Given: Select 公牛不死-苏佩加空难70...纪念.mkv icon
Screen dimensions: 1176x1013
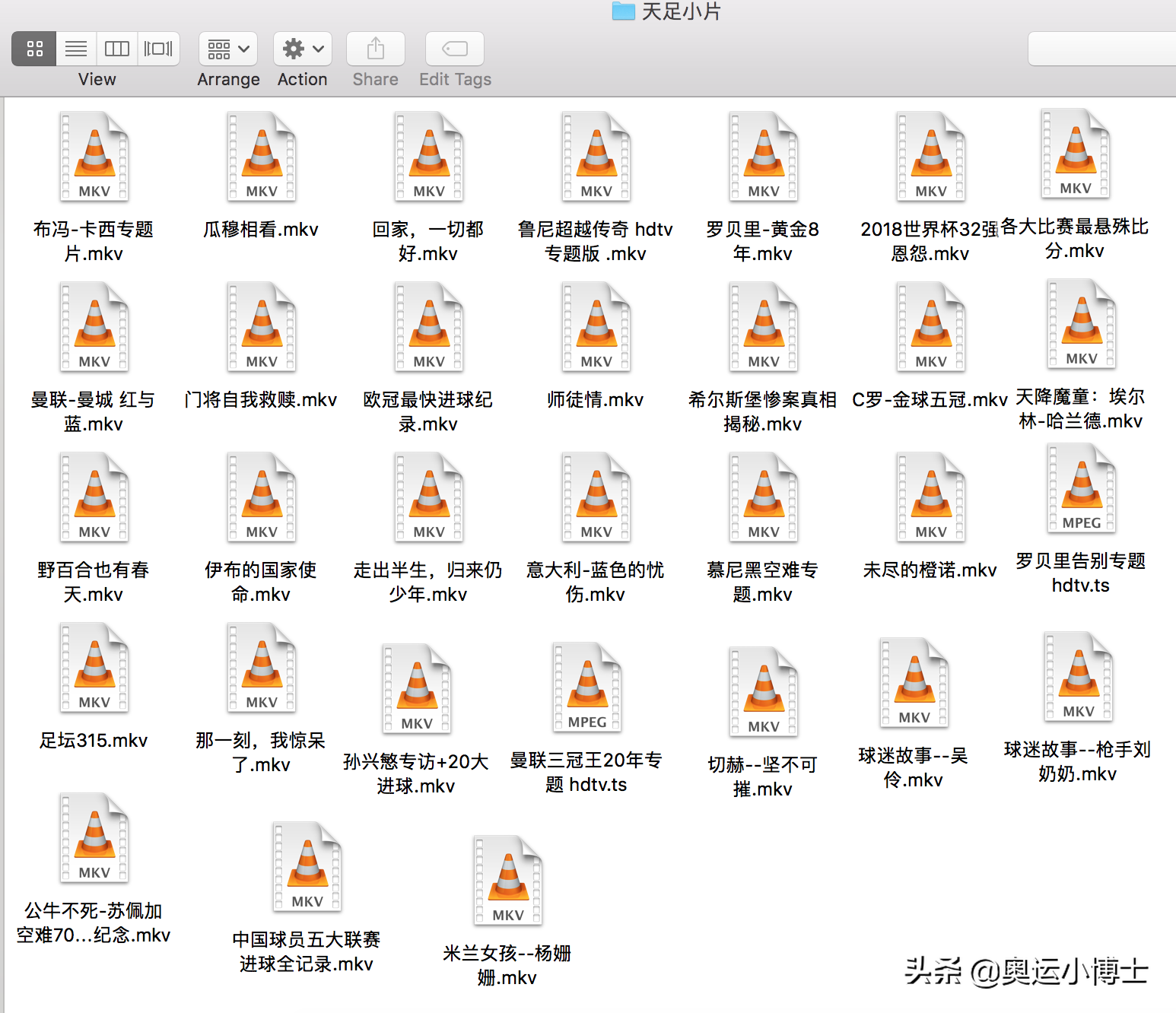Looking at the screenshot, I should click(94, 838).
